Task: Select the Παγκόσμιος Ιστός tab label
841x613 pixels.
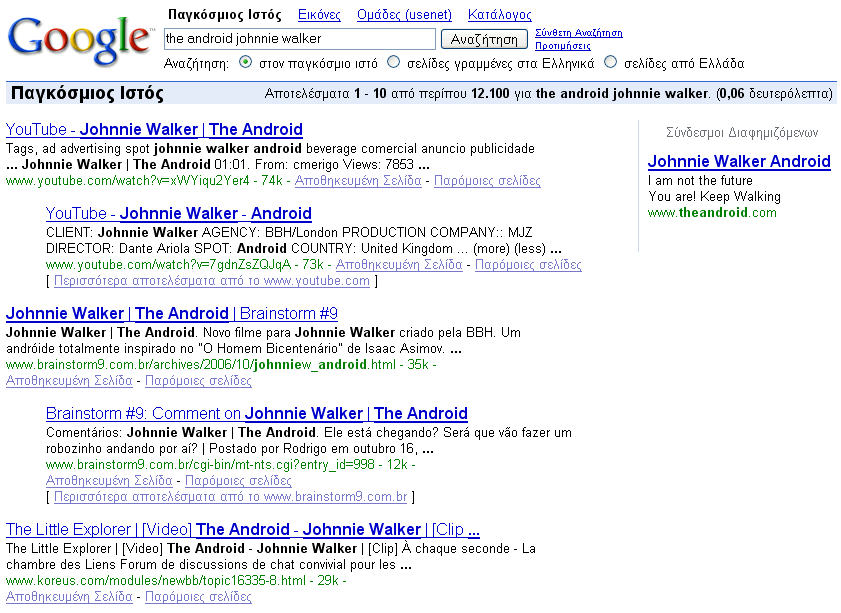Action: pos(225,14)
